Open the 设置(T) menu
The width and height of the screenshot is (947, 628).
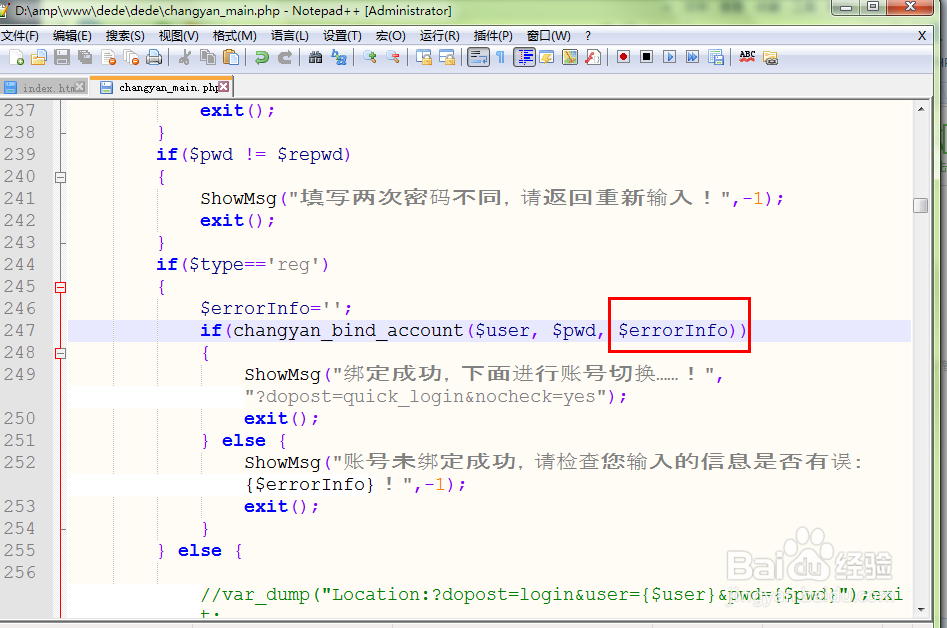[342, 36]
